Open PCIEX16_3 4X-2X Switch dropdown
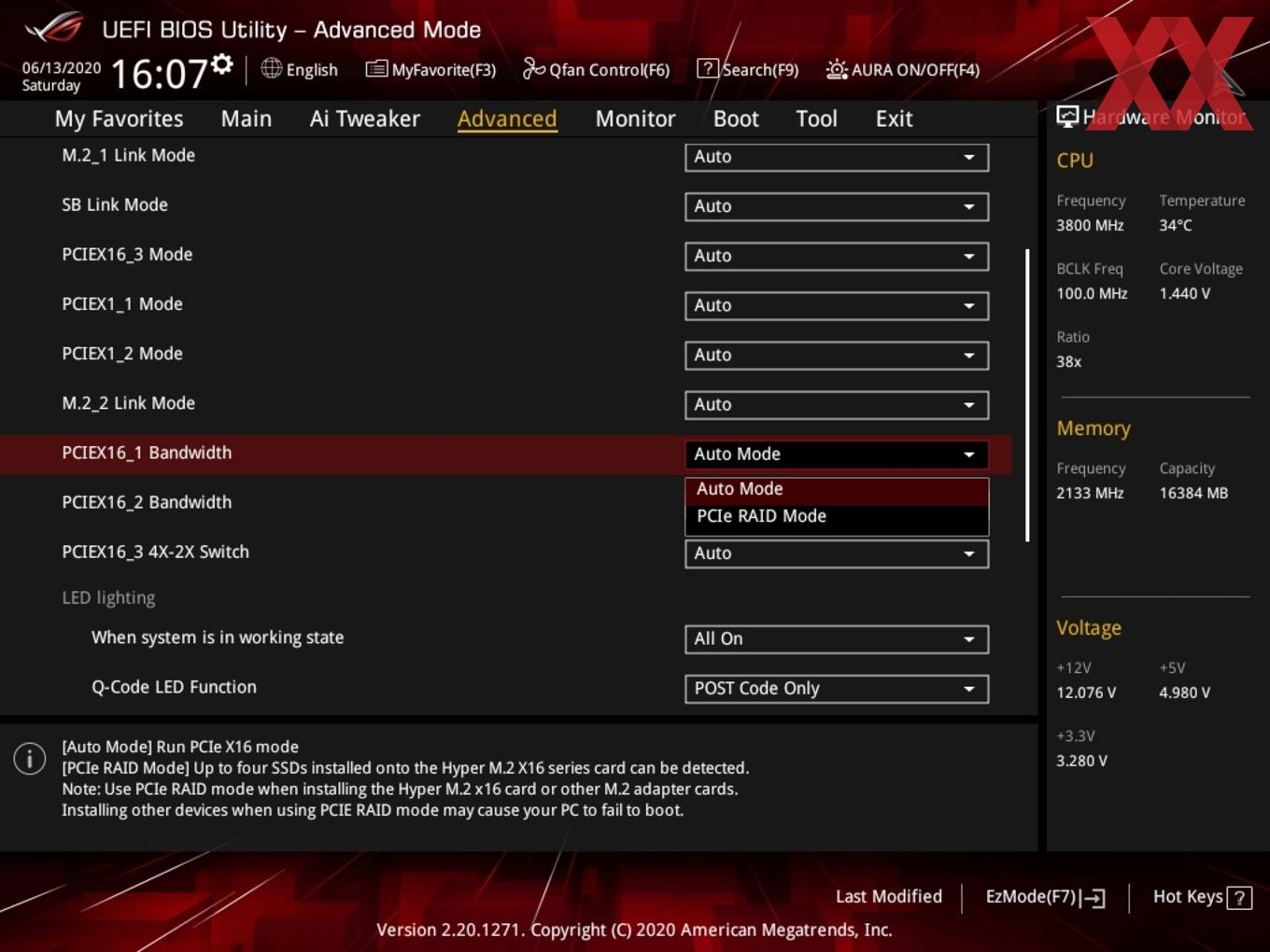 pyautogui.click(x=837, y=553)
